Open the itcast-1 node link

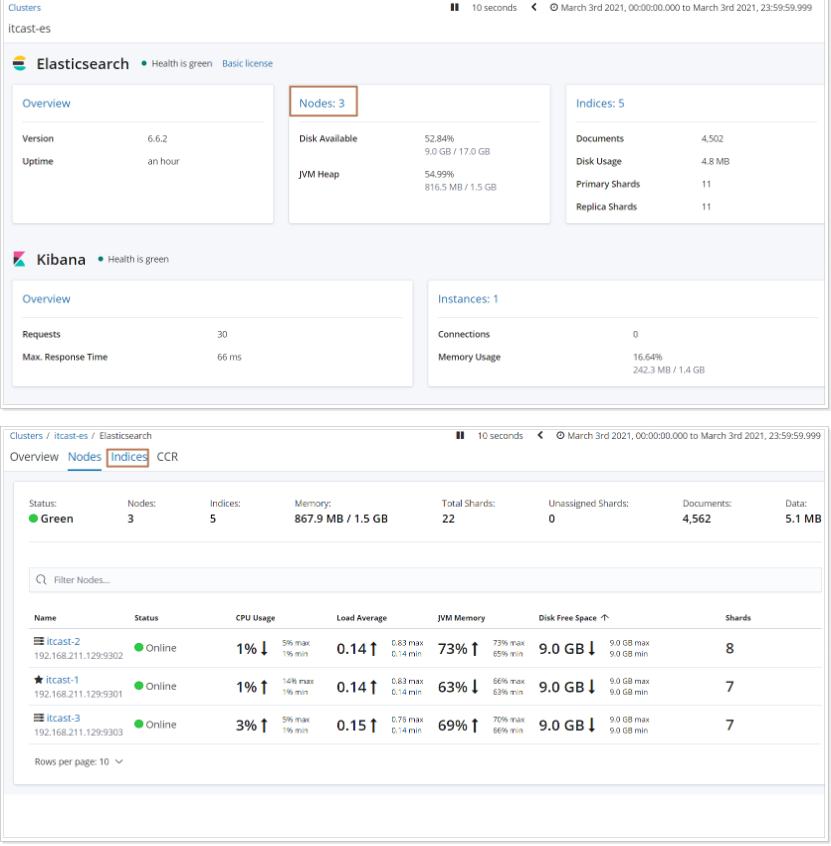coord(62,679)
